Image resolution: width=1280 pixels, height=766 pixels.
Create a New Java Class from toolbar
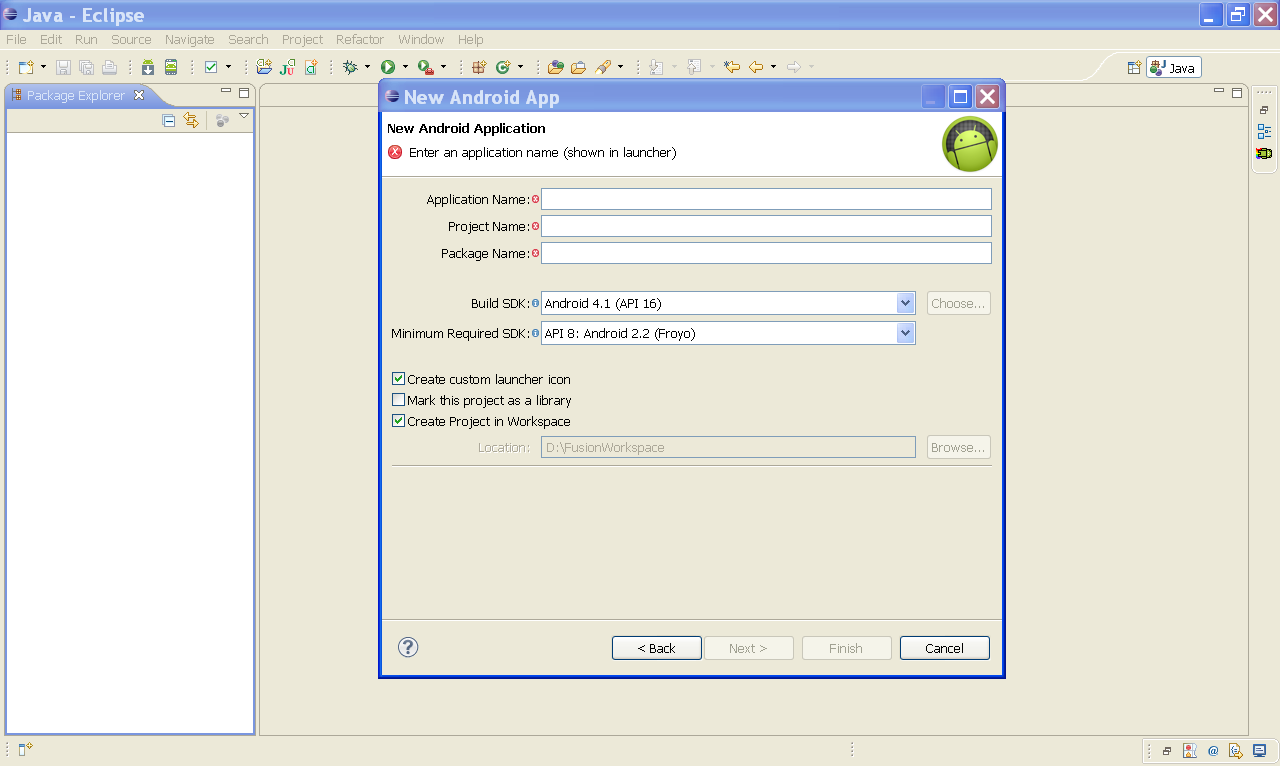click(312, 67)
